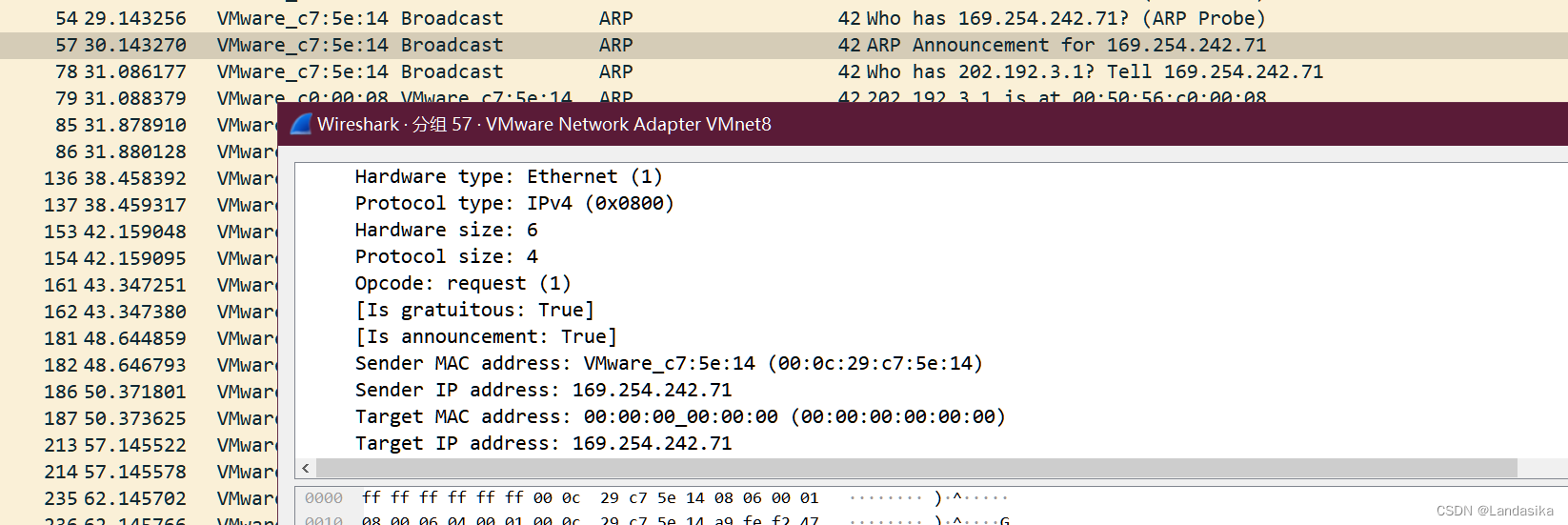Click the hex dump row at offset 0000

(x=590, y=497)
